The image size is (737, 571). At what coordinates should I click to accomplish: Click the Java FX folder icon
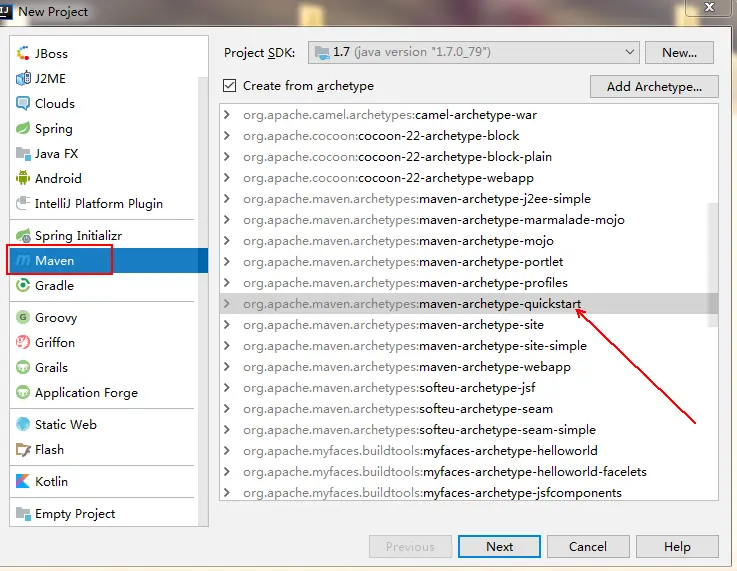23,153
